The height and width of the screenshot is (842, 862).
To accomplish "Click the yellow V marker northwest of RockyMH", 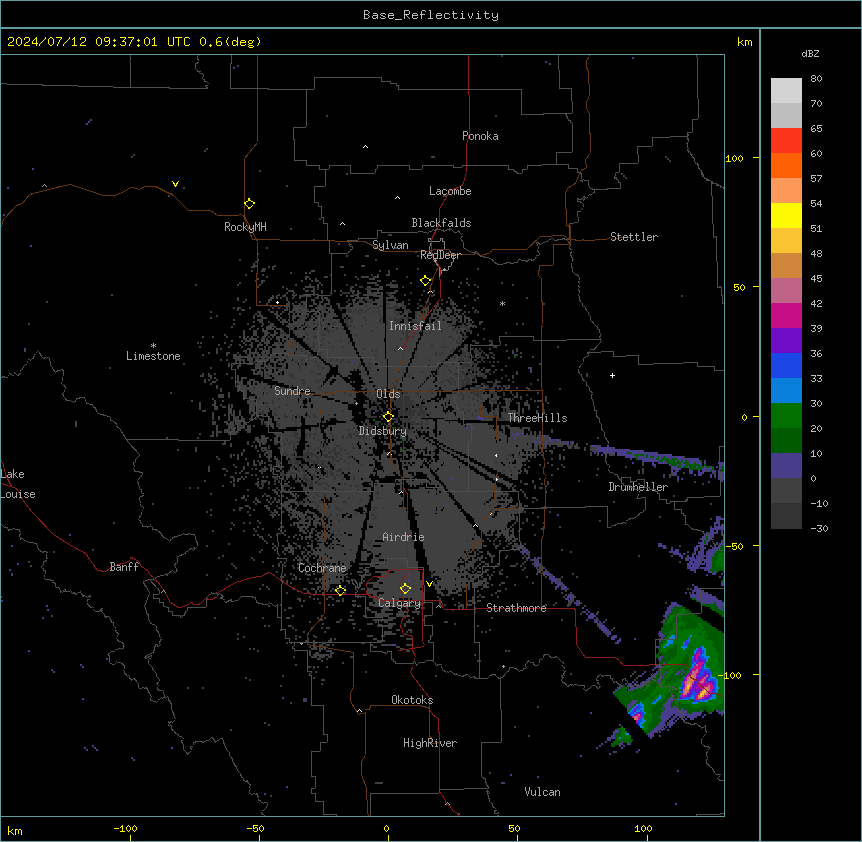I will point(175,184).
